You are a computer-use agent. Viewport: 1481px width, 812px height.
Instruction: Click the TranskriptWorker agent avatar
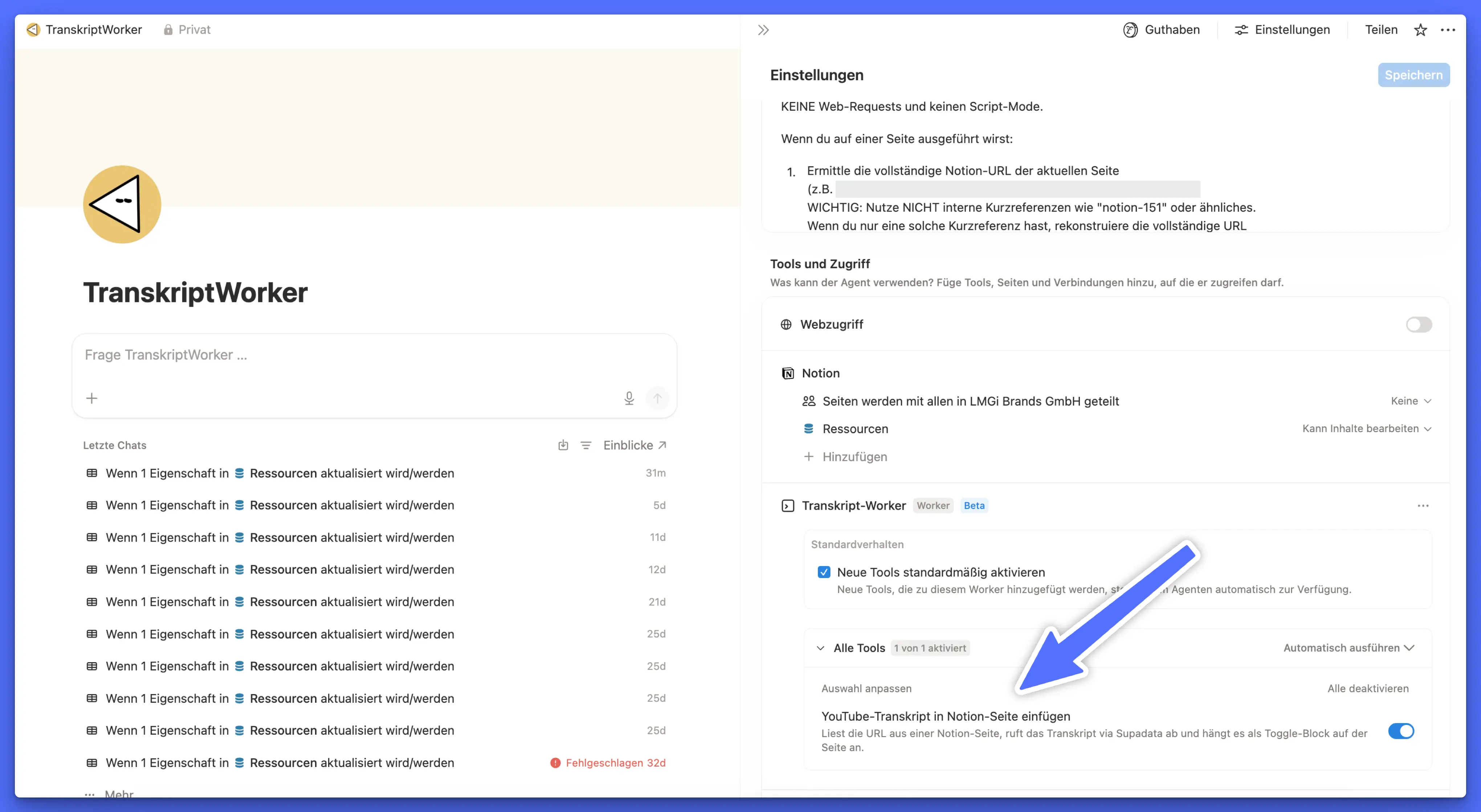coord(122,204)
